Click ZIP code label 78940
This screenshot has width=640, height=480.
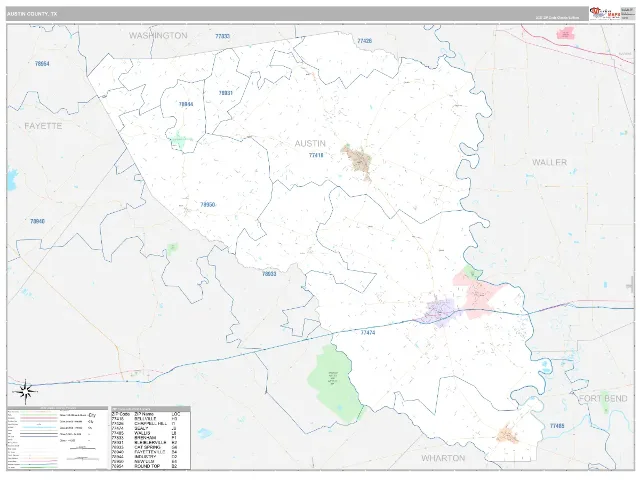point(38,221)
